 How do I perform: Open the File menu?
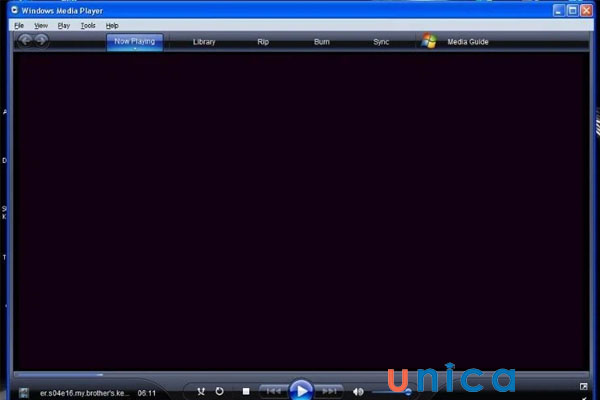pos(19,26)
